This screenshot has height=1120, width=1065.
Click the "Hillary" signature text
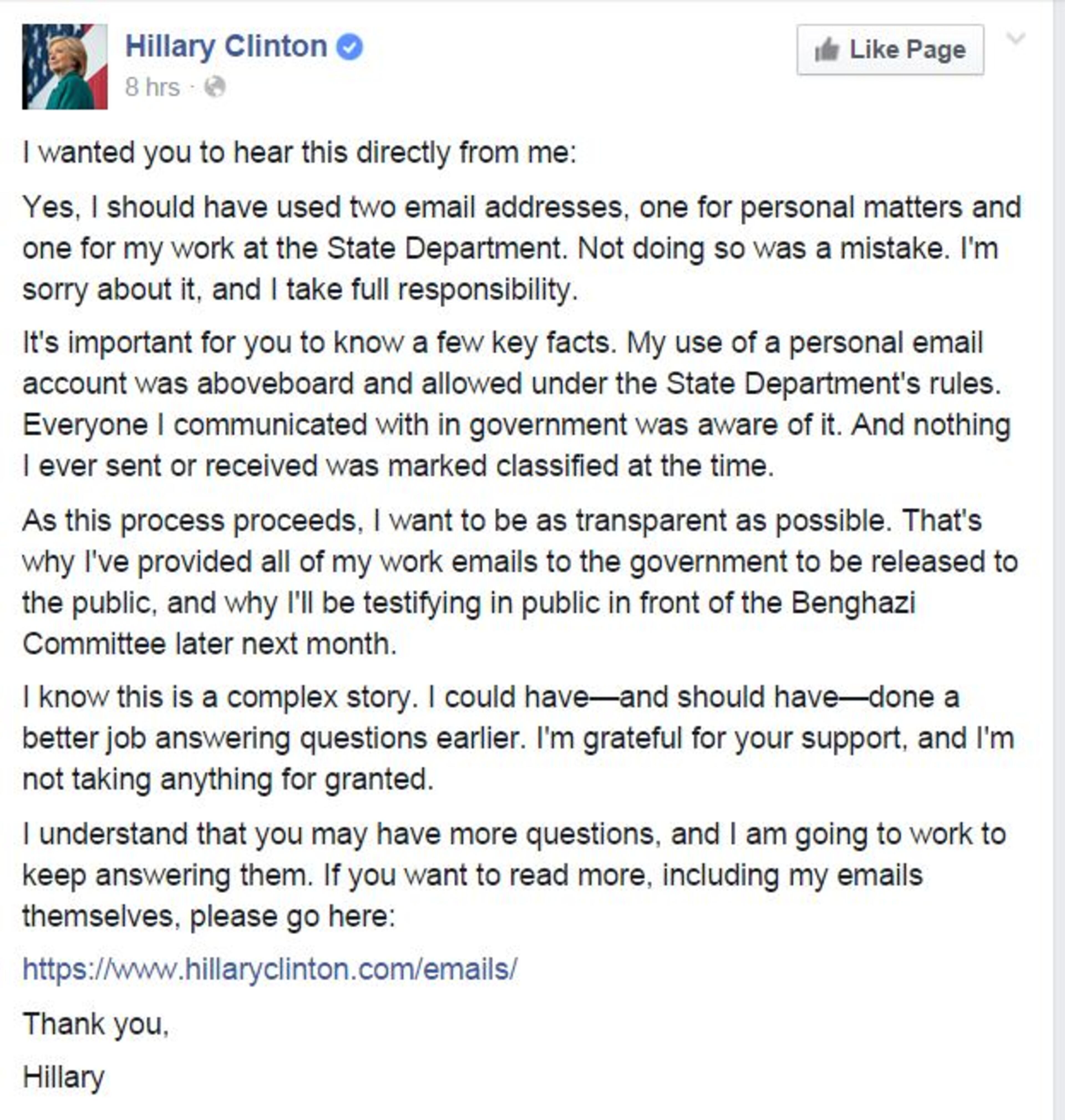(x=64, y=1077)
